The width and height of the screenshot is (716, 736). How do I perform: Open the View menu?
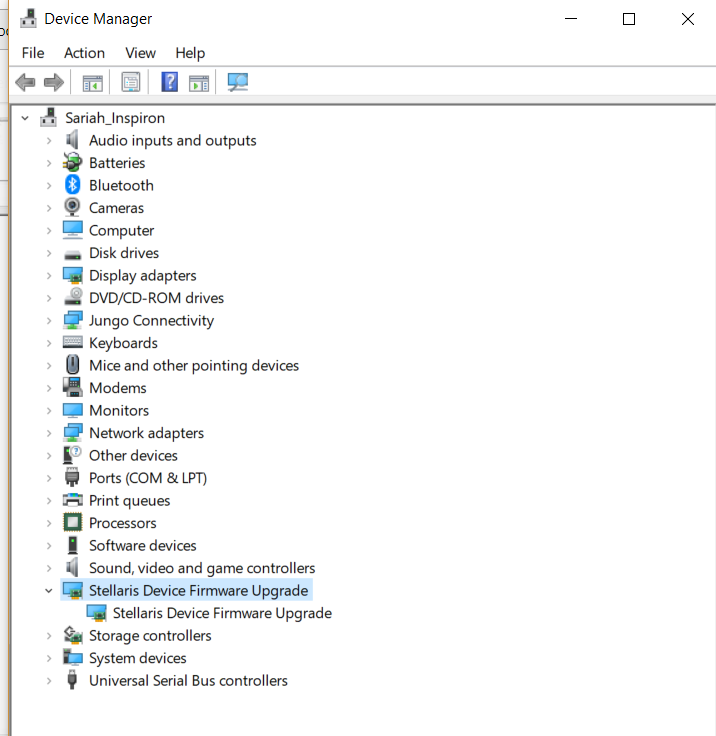140,53
